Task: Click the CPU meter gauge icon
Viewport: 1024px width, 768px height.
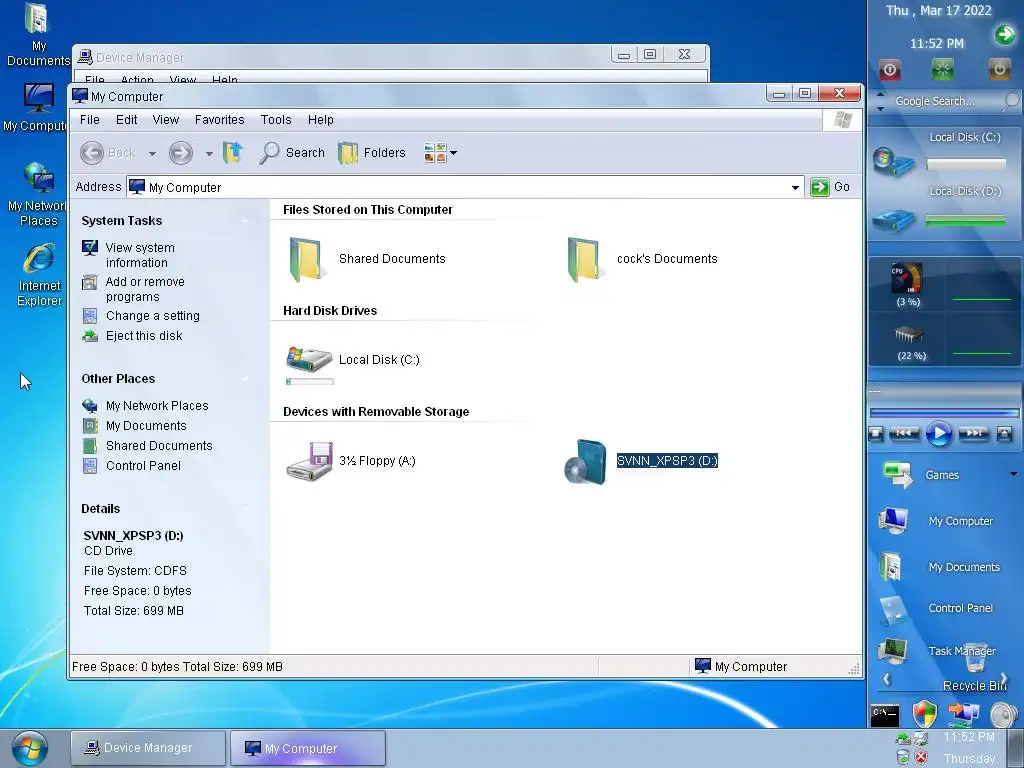Action: pyautogui.click(x=907, y=278)
